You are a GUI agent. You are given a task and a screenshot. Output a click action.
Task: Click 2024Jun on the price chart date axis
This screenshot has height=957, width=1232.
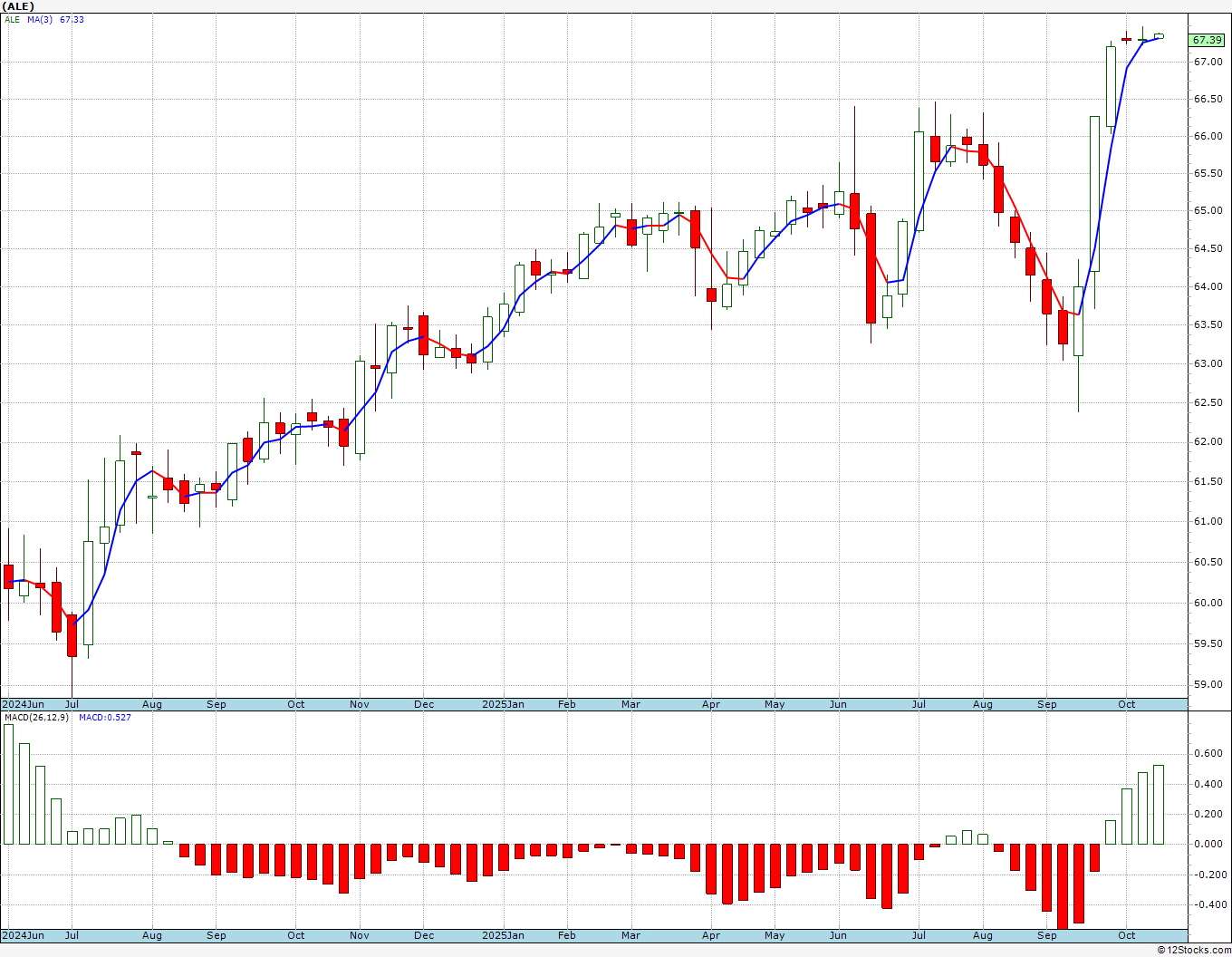[x=23, y=704]
